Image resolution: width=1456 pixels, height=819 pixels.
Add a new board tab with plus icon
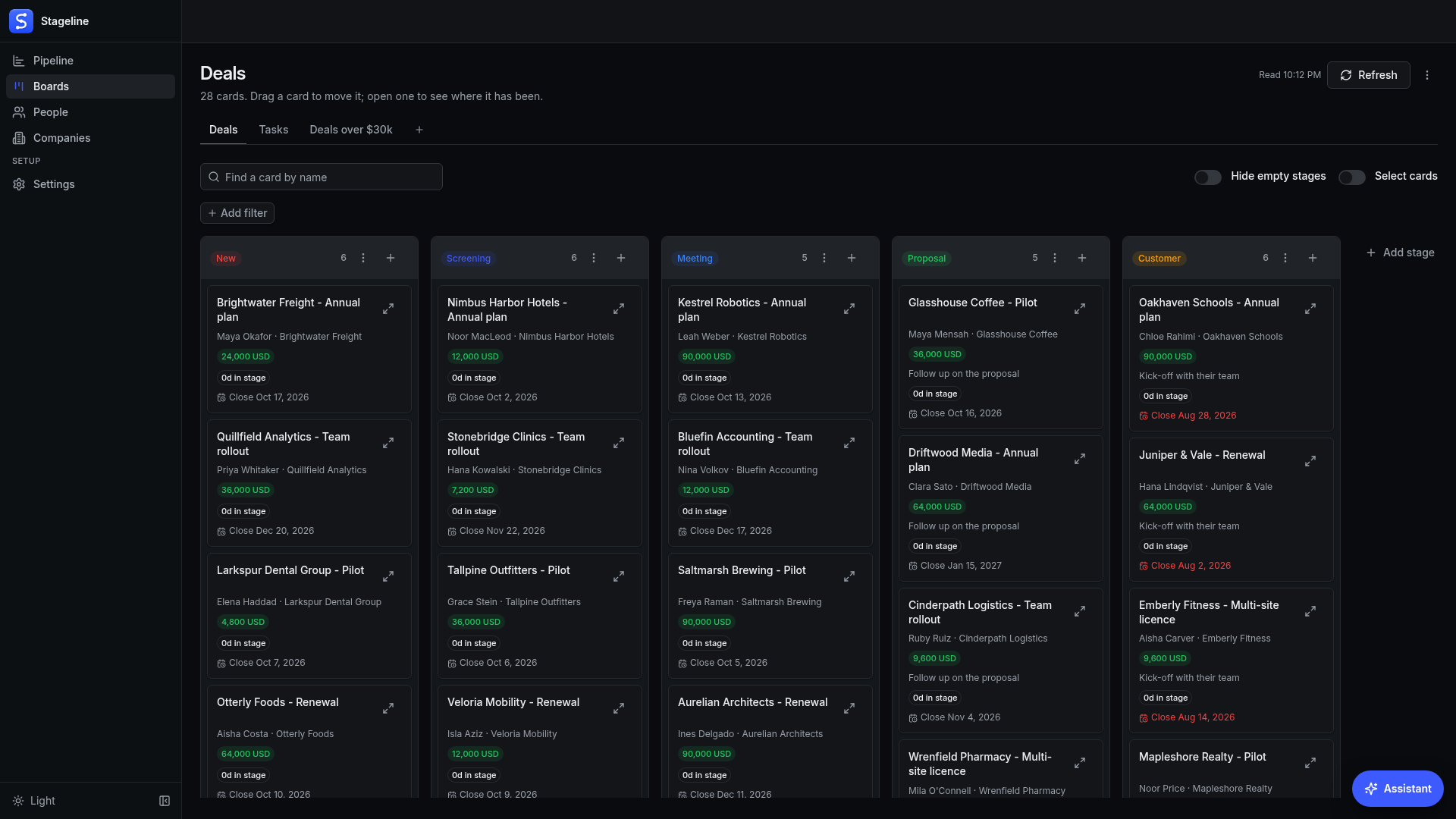coord(419,130)
